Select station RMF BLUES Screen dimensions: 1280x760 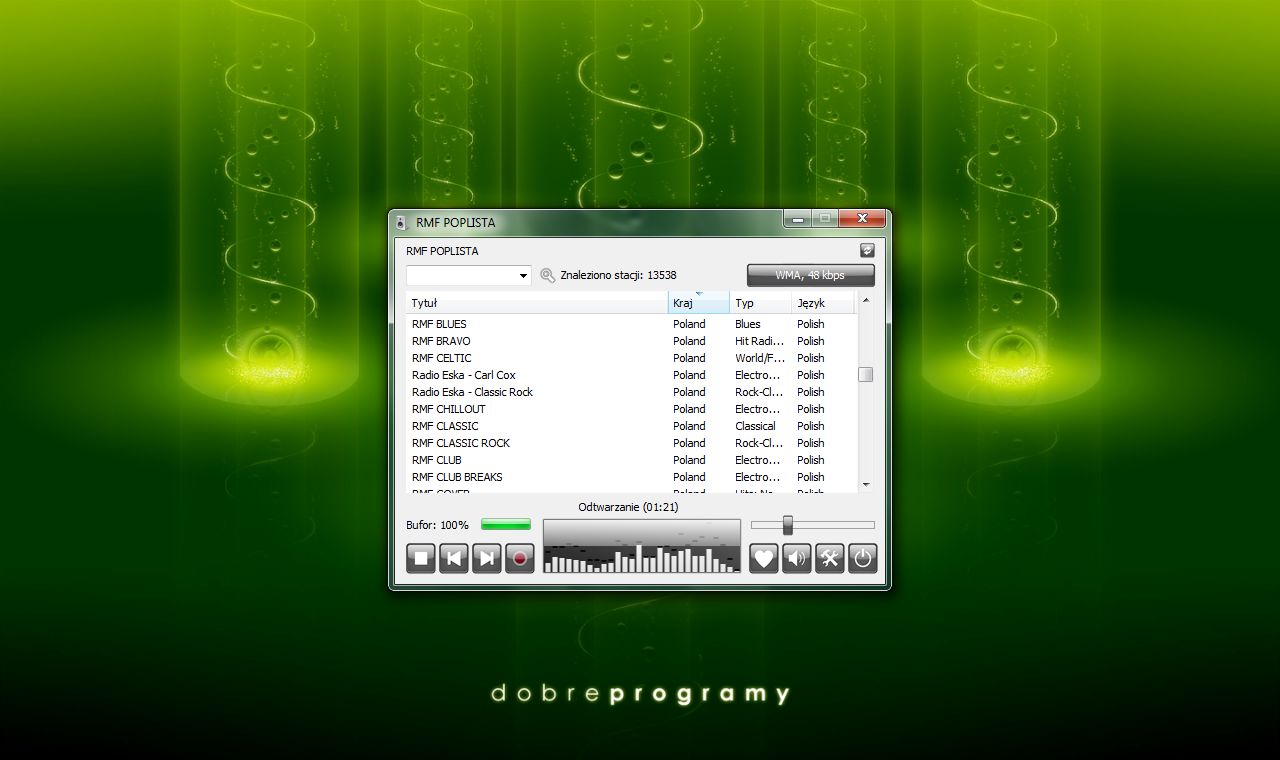click(x=439, y=324)
